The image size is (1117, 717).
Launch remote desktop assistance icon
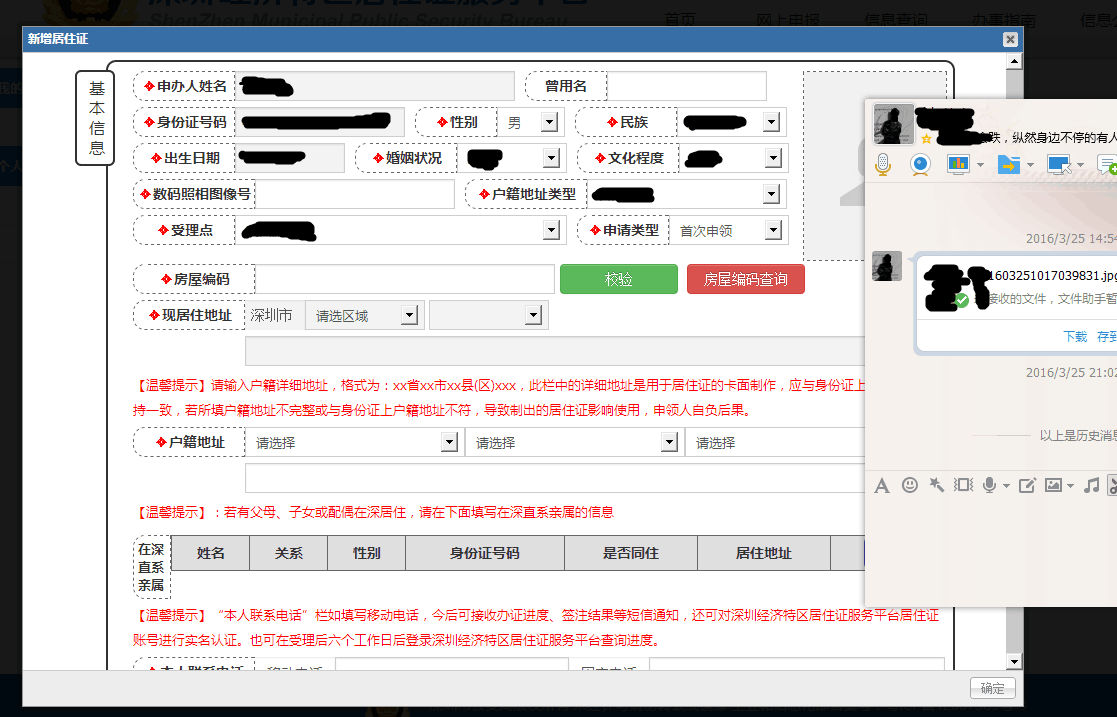(1058, 164)
